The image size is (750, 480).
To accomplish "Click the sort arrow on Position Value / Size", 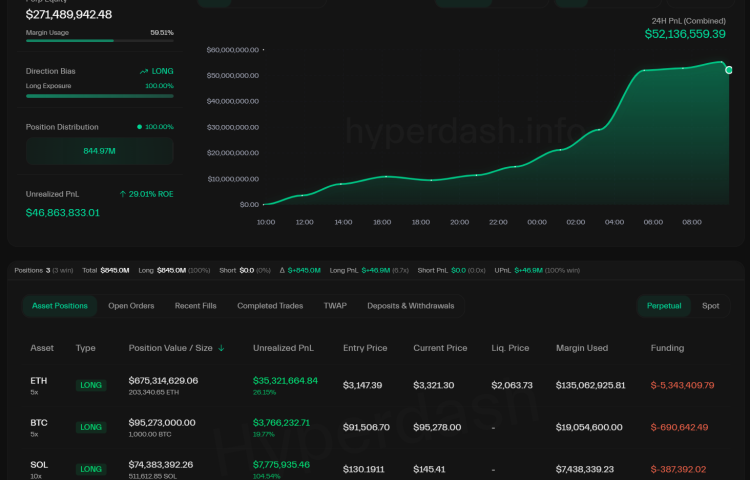I will pos(221,348).
